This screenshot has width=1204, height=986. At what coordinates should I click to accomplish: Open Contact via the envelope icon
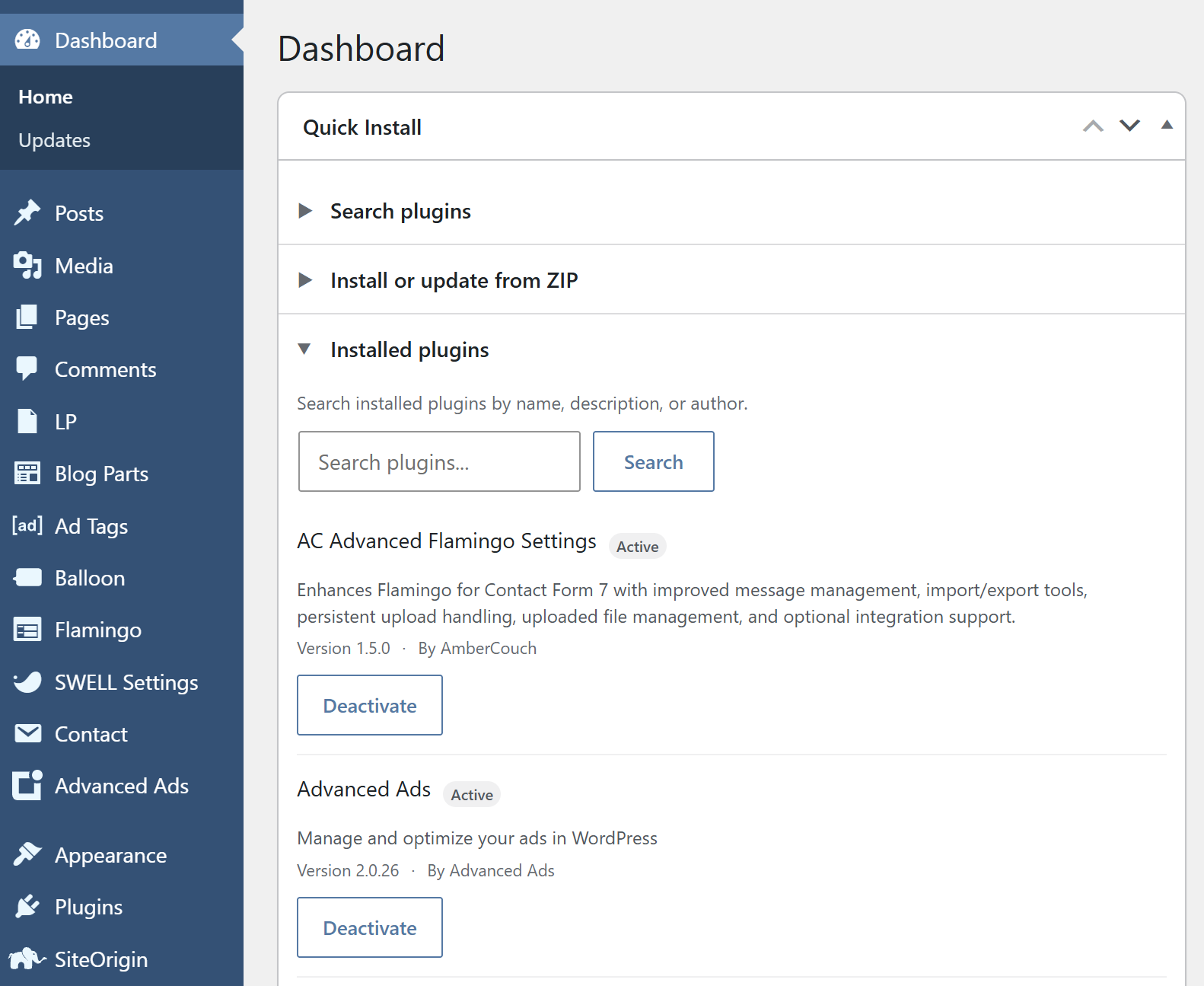pyautogui.click(x=28, y=733)
